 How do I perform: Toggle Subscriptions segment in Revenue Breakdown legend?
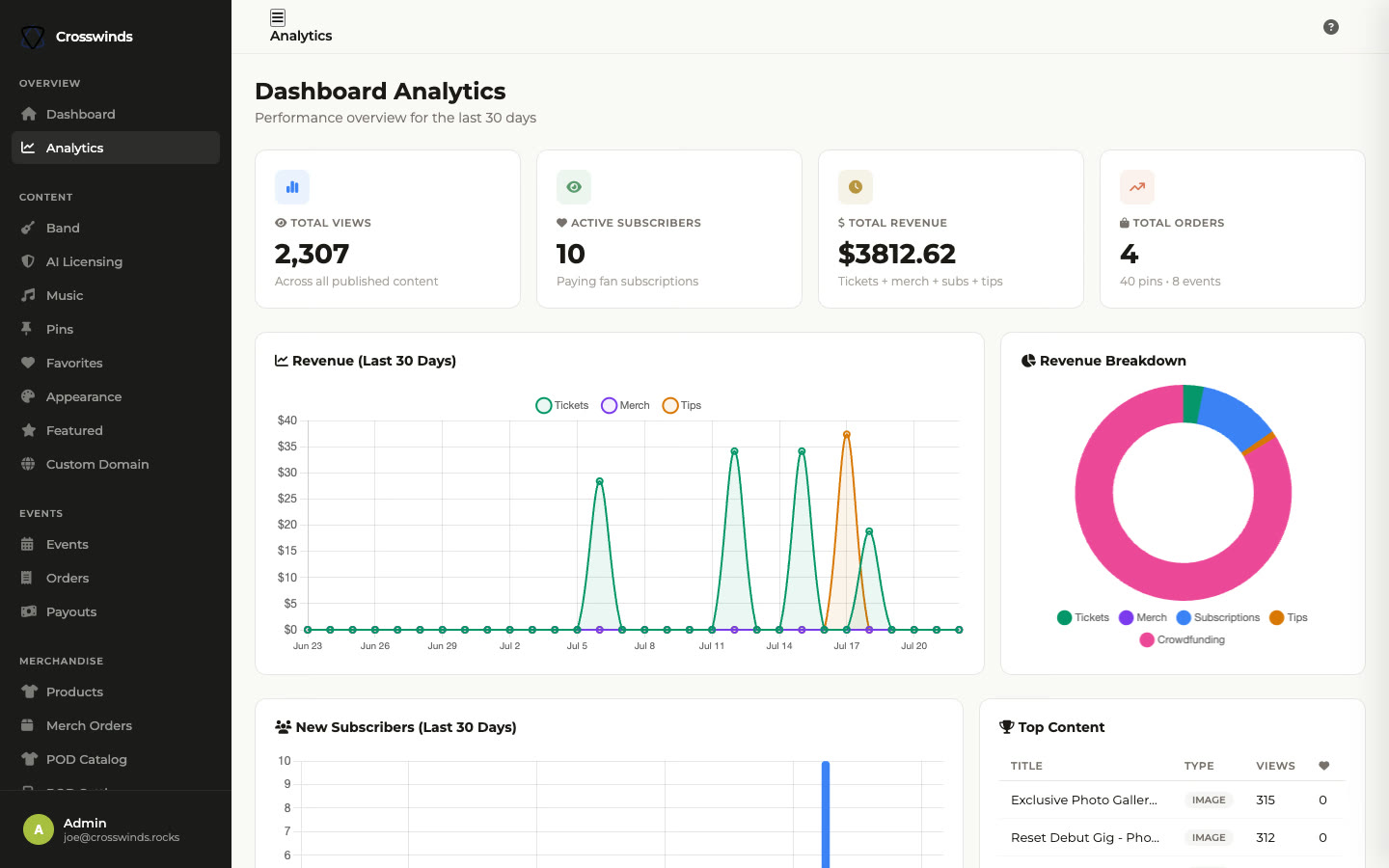(1218, 617)
